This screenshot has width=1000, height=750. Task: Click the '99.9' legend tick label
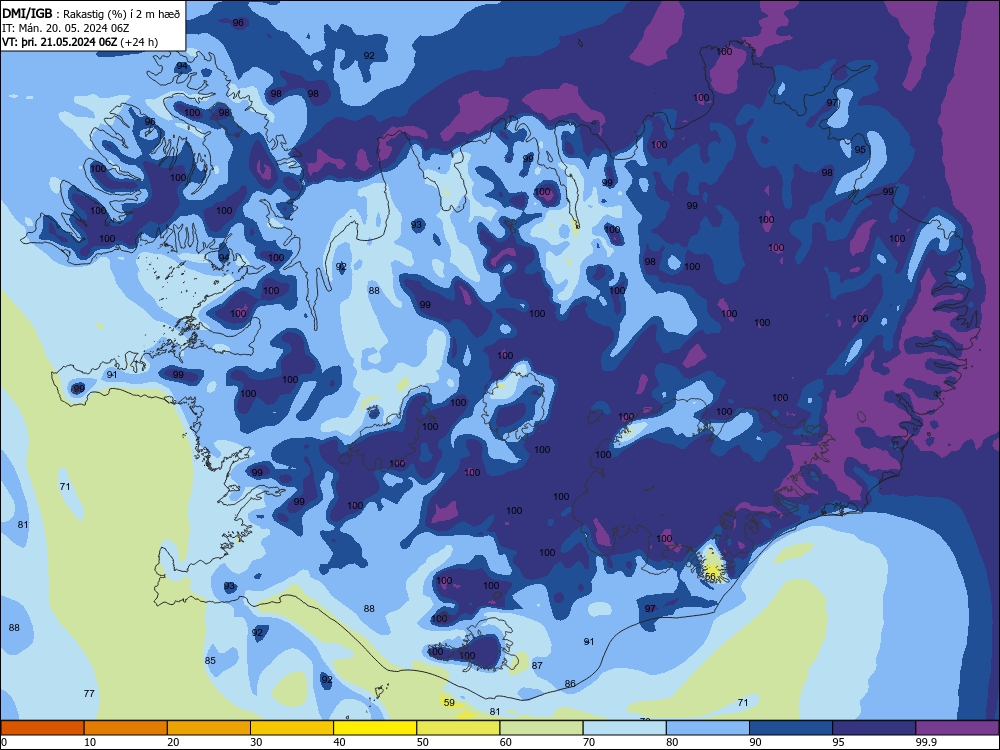pyautogui.click(x=926, y=742)
